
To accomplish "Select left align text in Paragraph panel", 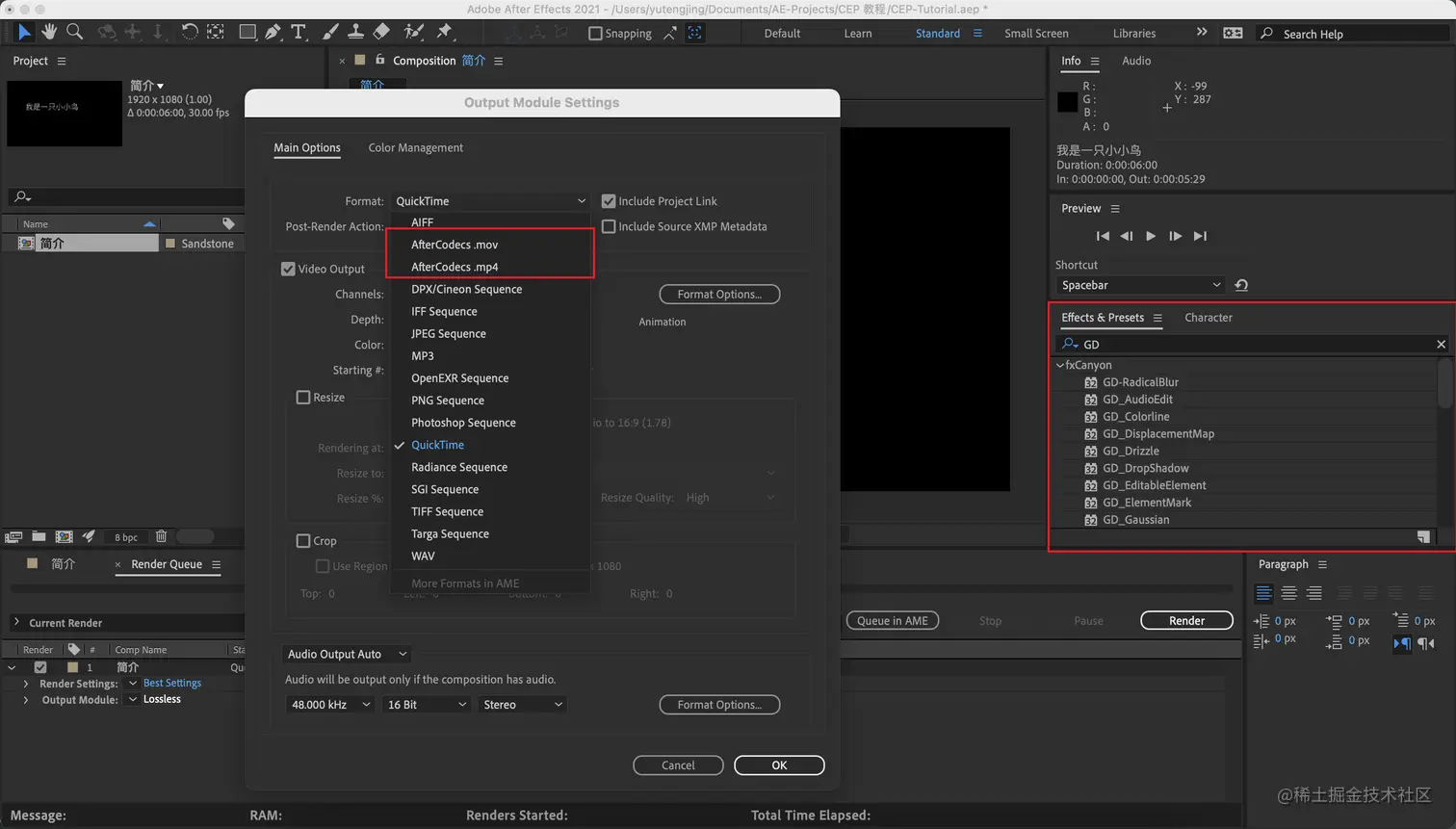I will coord(1263,593).
